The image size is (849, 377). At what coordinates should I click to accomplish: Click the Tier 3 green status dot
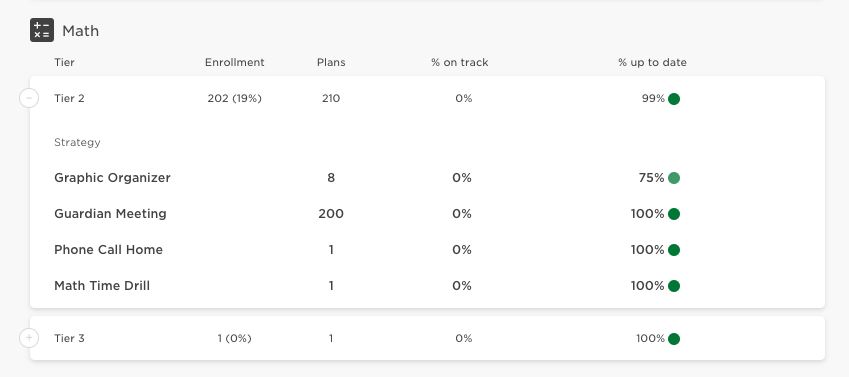coord(674,339)
